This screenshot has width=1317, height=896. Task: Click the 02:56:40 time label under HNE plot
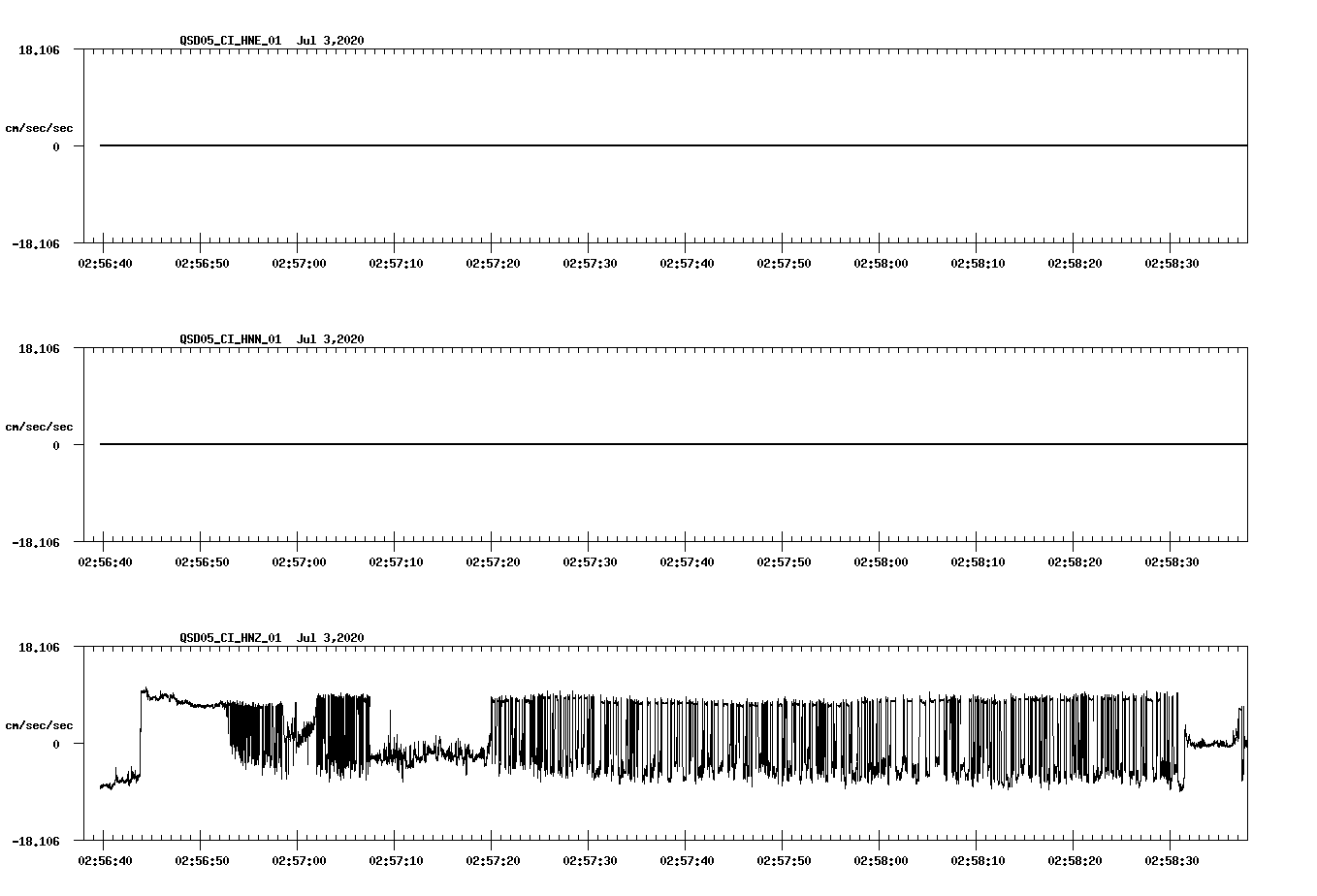click(105, 264)
